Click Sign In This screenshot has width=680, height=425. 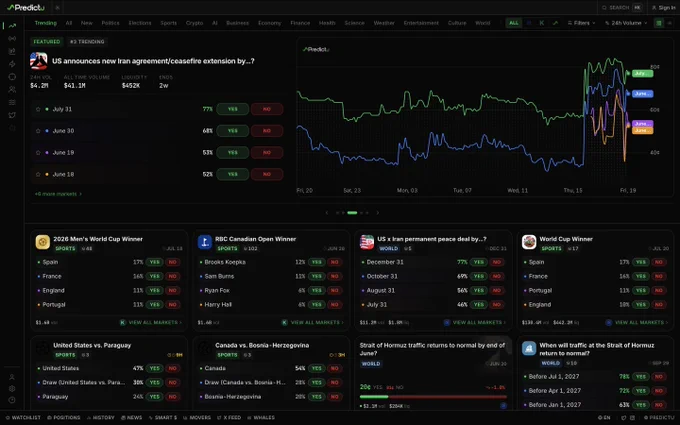tap(664, 7)
